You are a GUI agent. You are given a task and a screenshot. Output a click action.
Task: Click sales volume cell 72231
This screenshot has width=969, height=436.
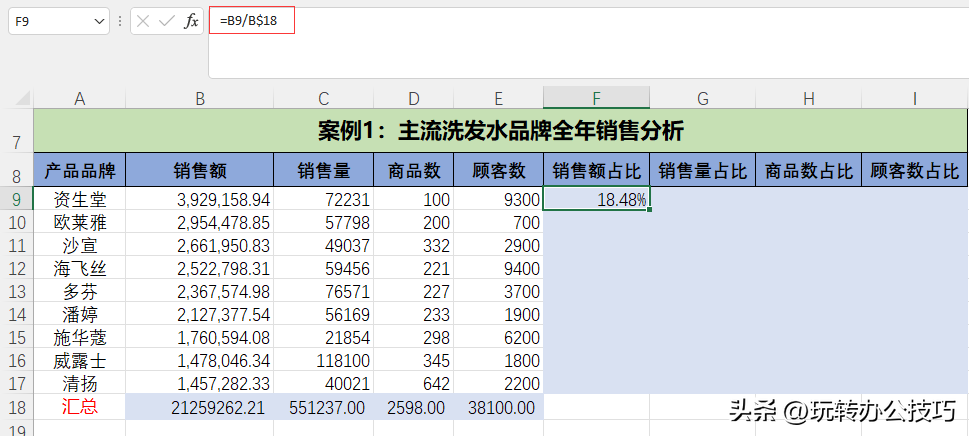(324, 199)
